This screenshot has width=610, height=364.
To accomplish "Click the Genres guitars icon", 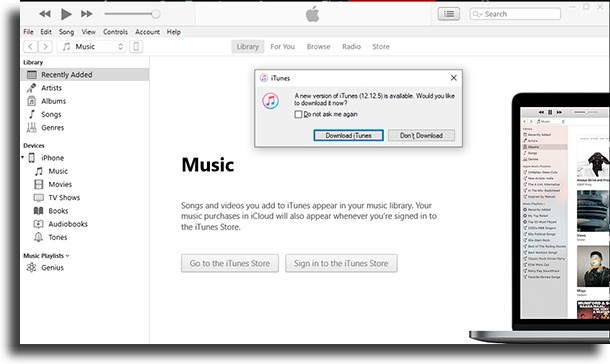I will (x=32, y=128).
